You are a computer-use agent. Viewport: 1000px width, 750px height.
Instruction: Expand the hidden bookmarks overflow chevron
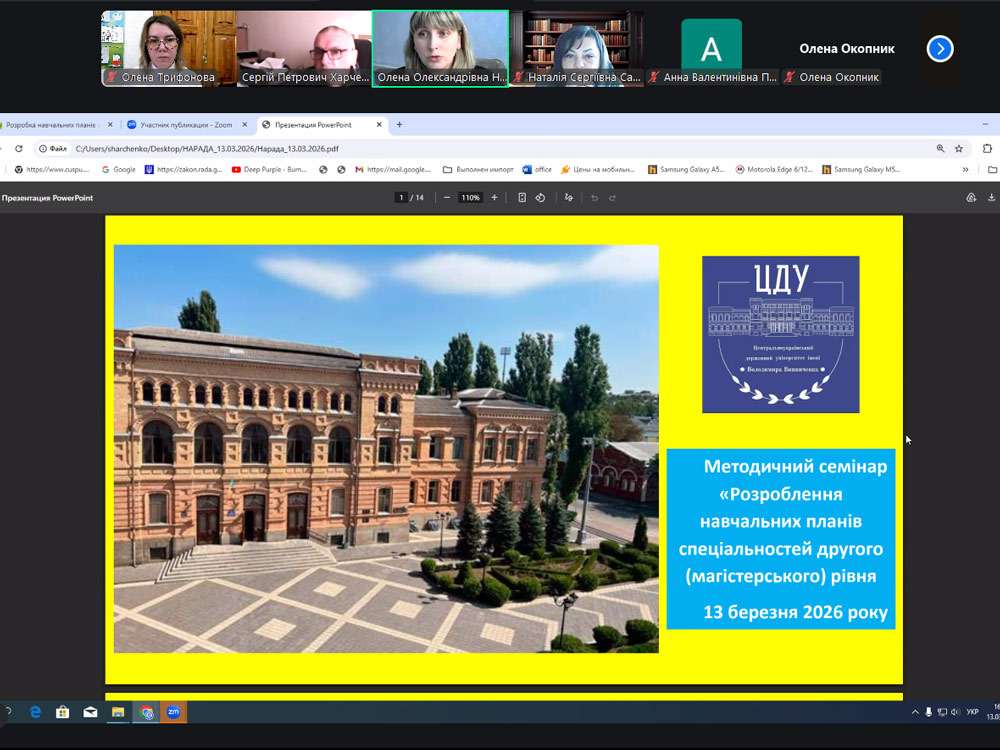966,170
